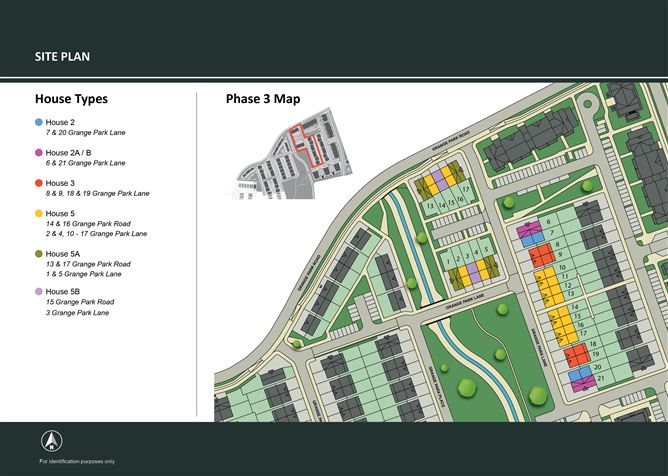Click the yellow House 5 legend dot
The image size is (668, 476).
click(x=38, y=214)
